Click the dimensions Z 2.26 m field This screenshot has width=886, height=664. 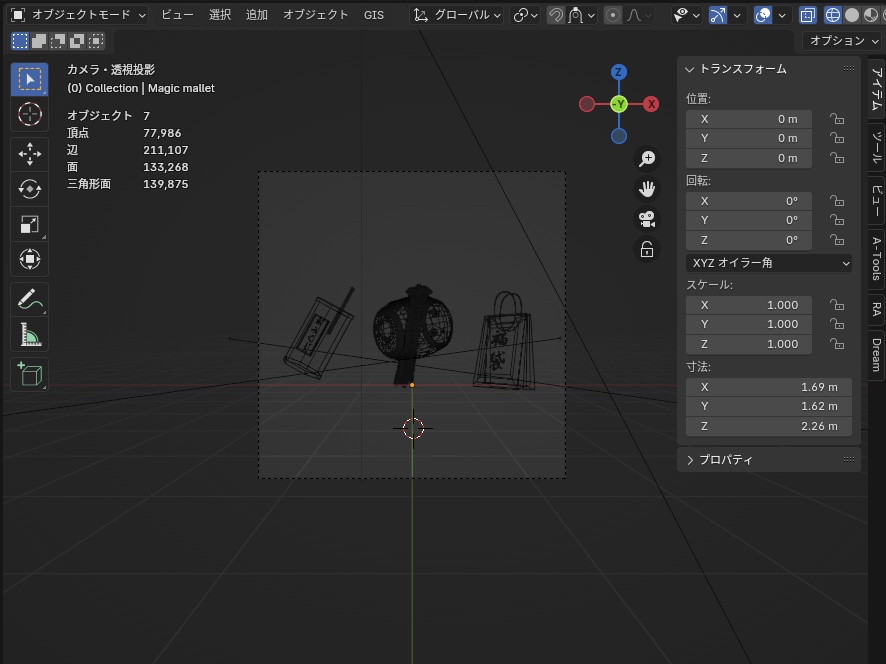(769, 426)
